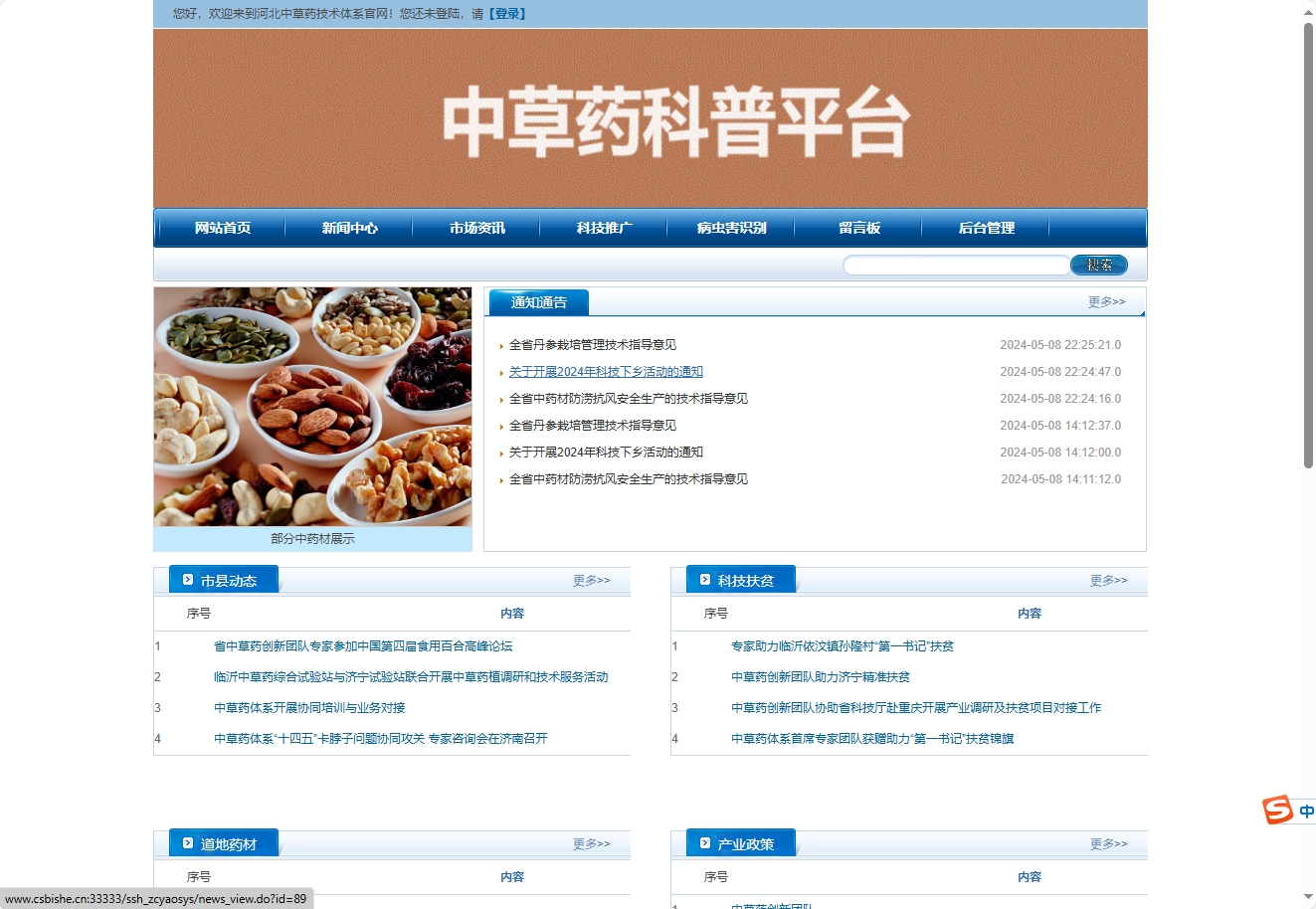Click the arrow icon beside 市县动态 header
Image resolution: width=1316 pixels, height=909 pixels.
188,578
